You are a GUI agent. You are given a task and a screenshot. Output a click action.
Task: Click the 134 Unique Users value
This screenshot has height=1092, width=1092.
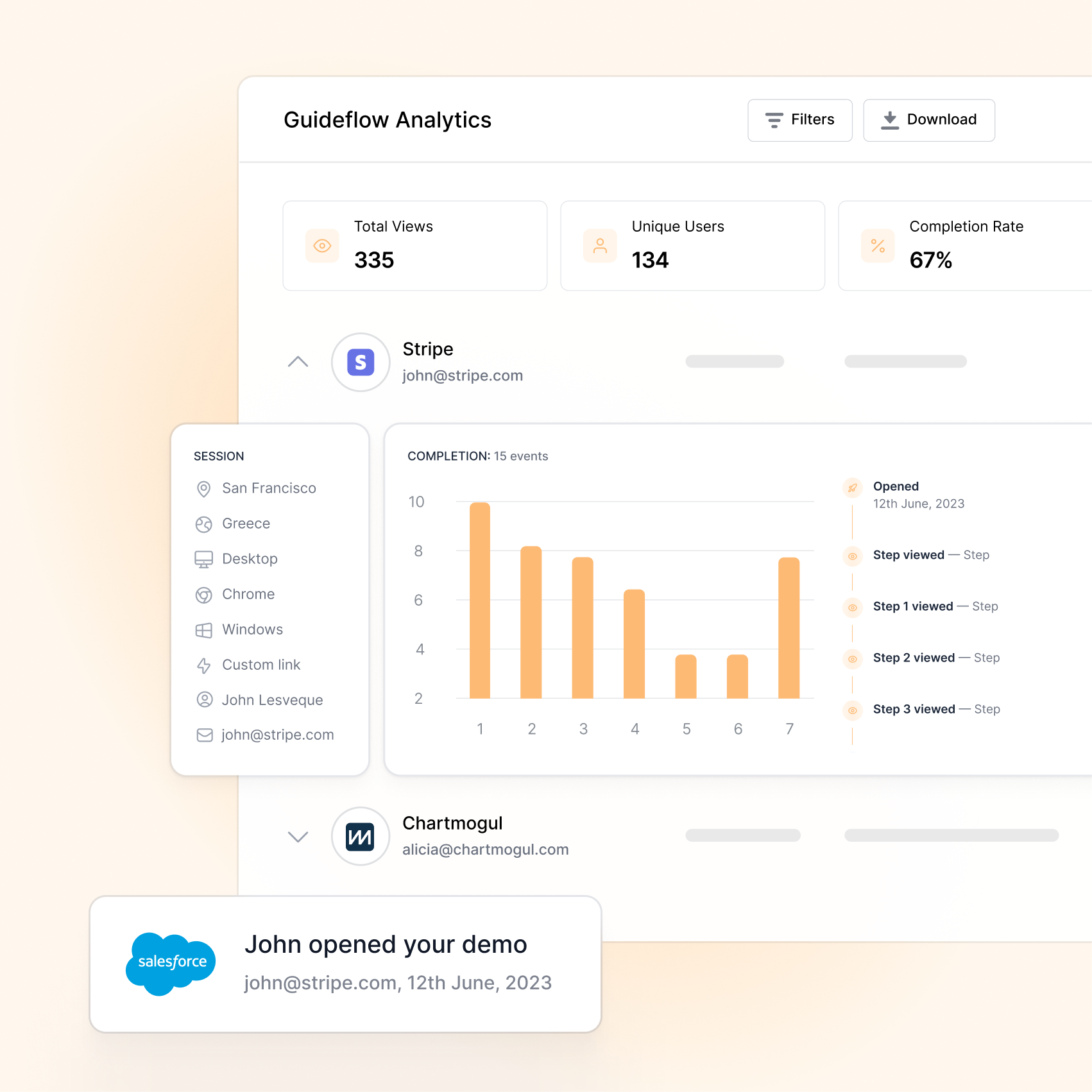(x=650, y=260)
